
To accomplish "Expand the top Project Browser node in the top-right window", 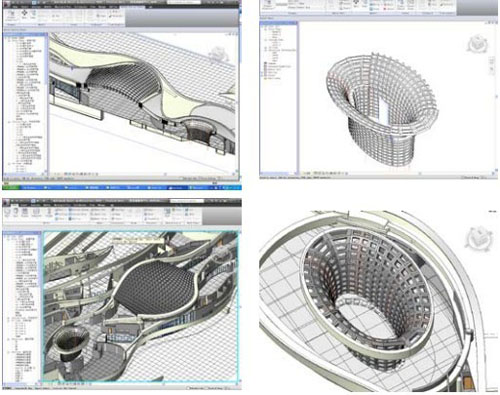I will click(265, 29).
